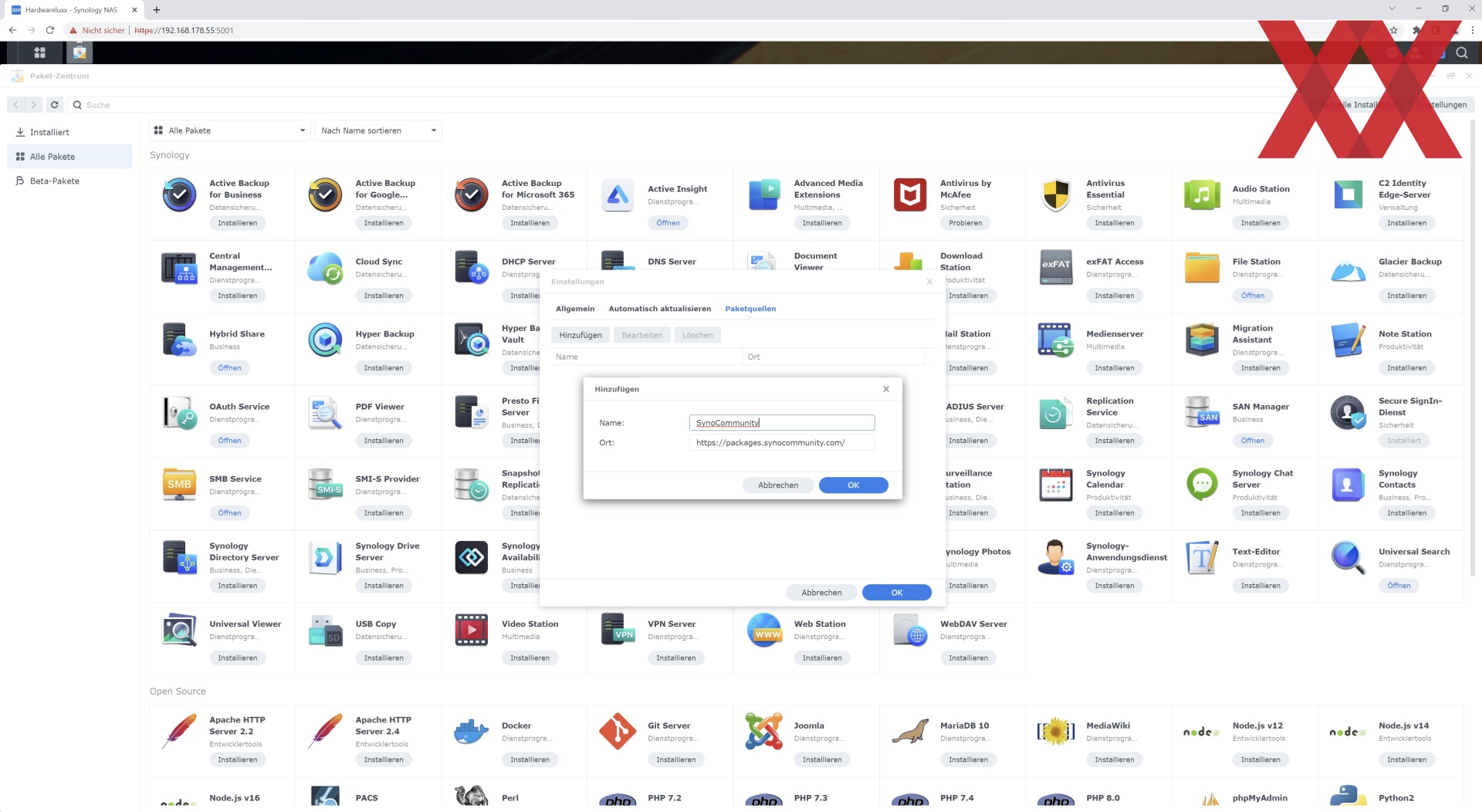Click the File Station folder icon
Screen dimensions: 1482x812
[1203, 268]
